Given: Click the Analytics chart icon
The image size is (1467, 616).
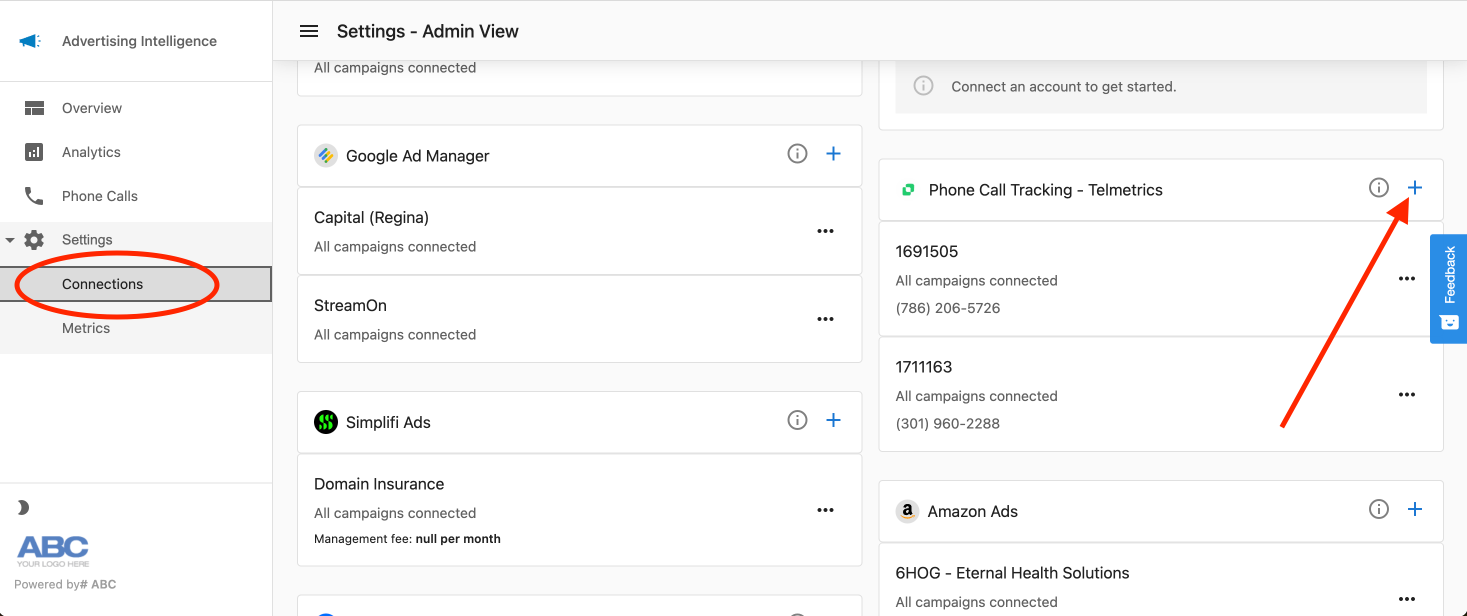Looking at the screenshot, I should coord(34,152).
